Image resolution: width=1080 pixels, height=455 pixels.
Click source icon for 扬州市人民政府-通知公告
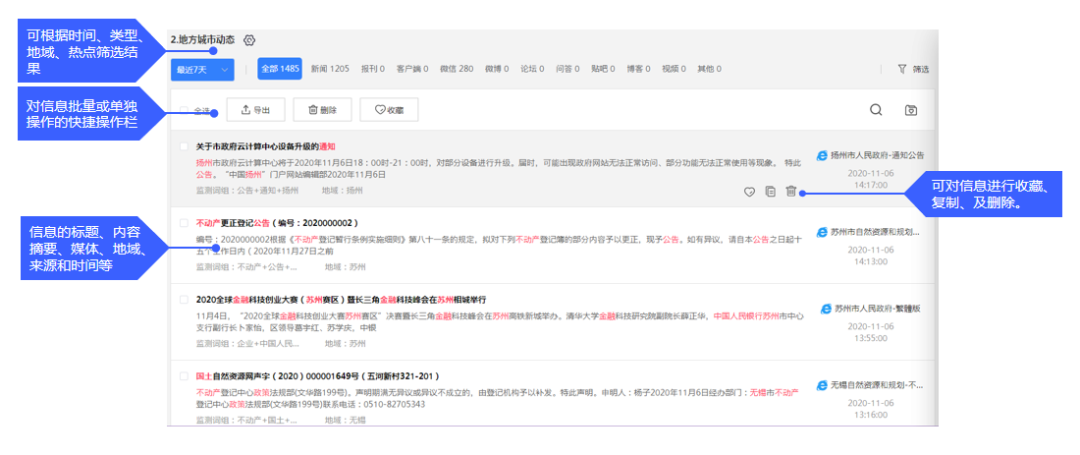tap(823, 156)
